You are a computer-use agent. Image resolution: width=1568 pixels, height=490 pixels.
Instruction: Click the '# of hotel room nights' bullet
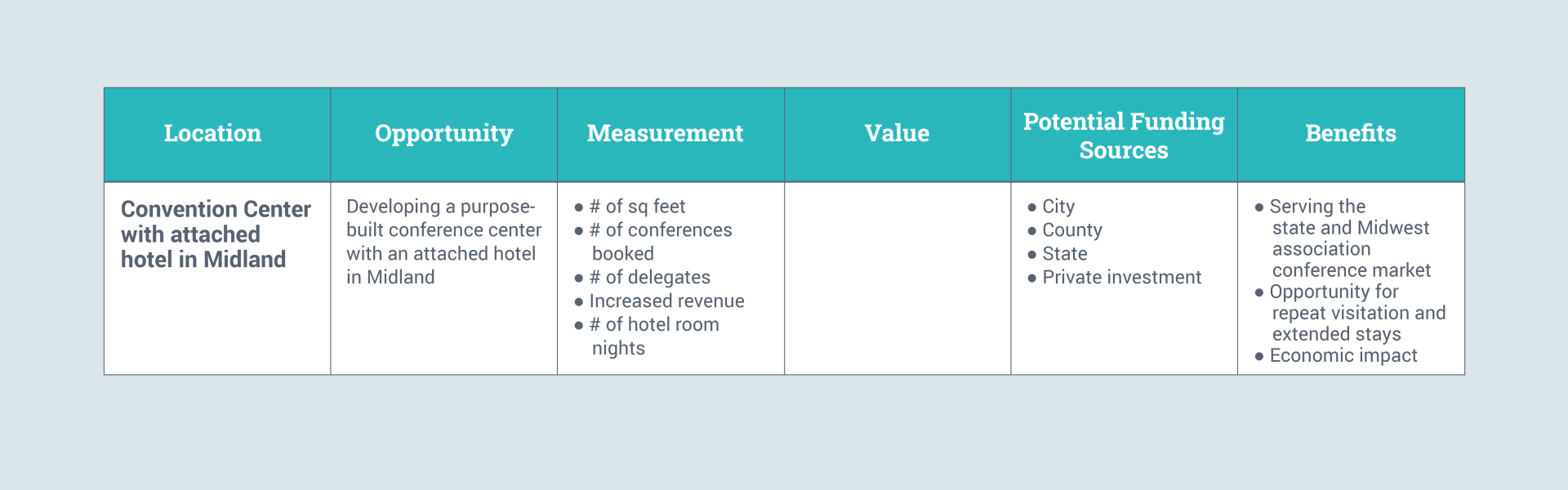point(653,336)
